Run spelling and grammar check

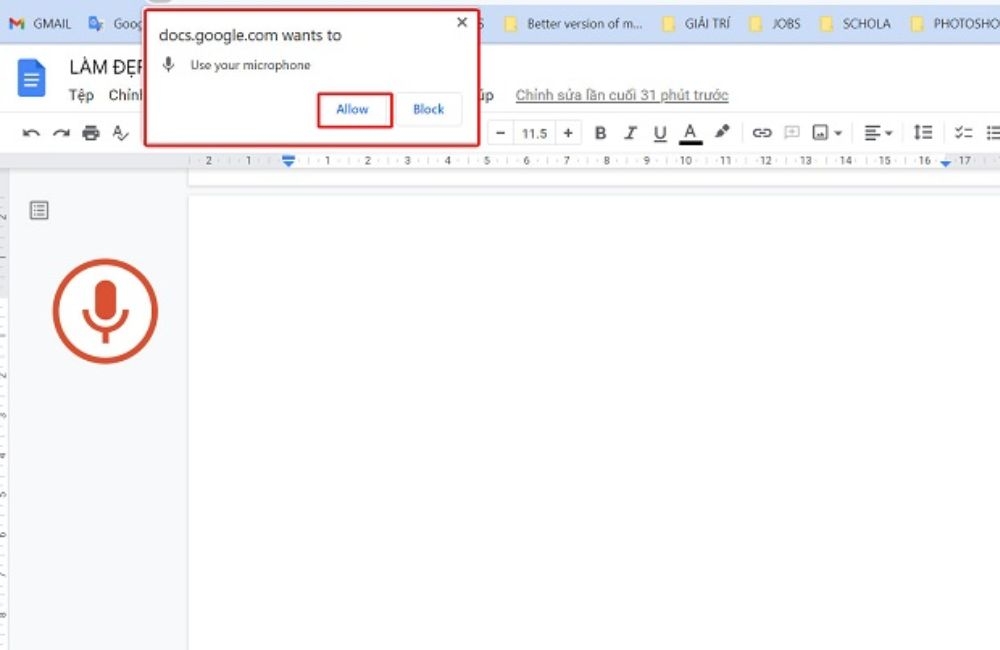[x=120, y=133]
